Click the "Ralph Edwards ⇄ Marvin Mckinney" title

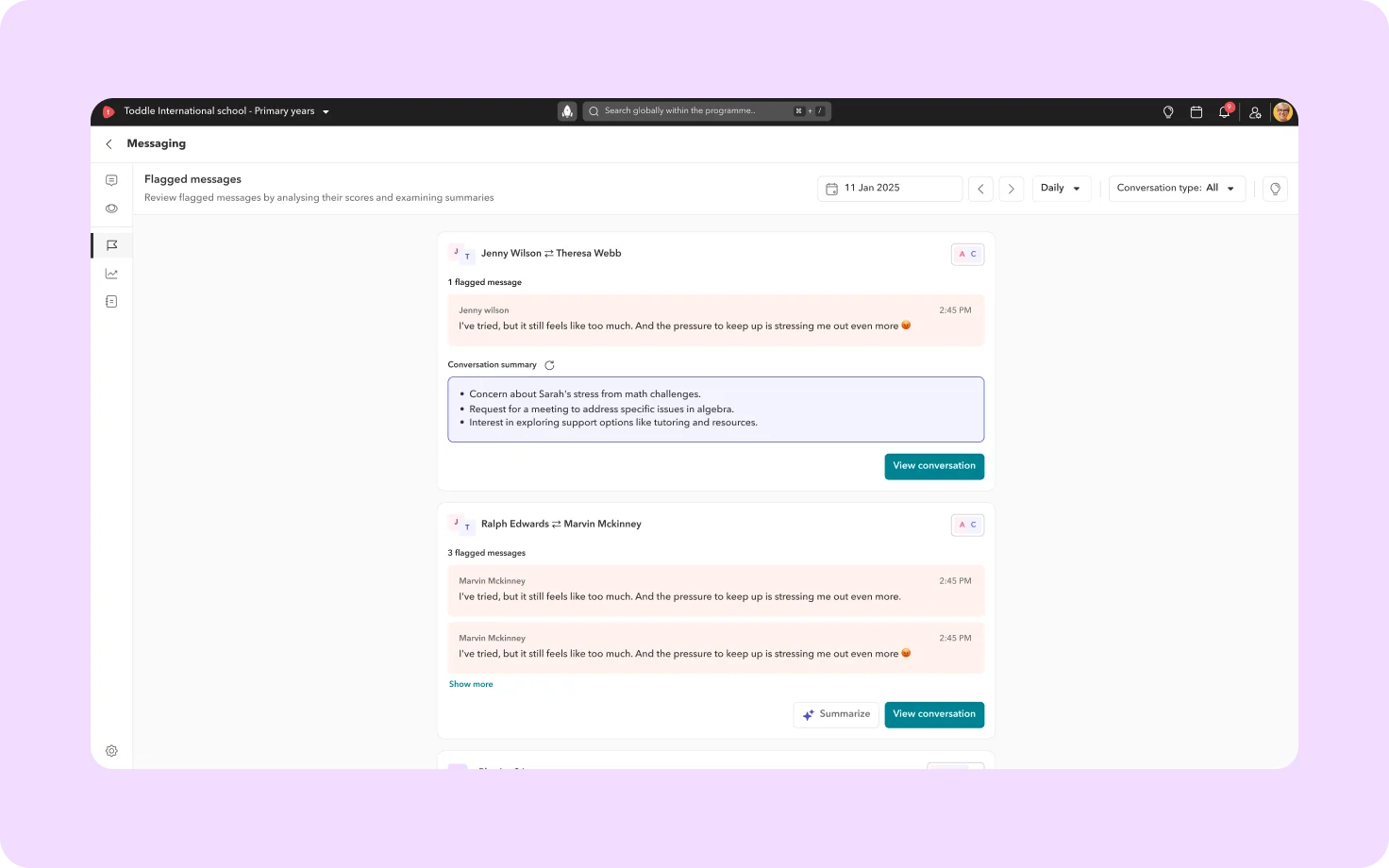pyautogui.click(x=561, y=525)
